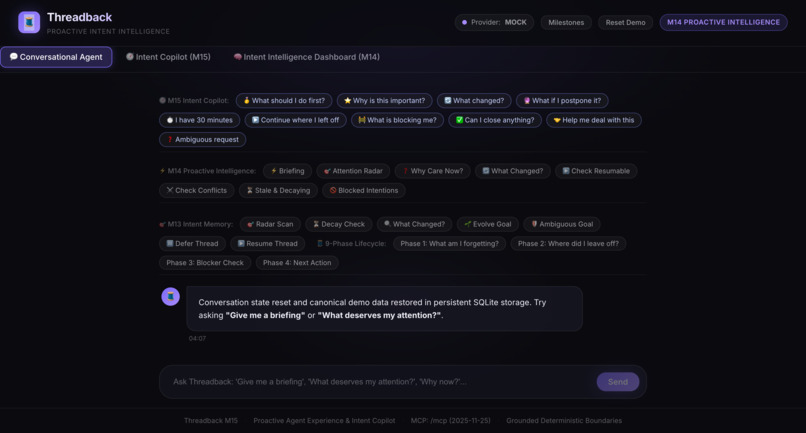Image resolution: width=806 pixels, height=433 pixels.
Task: Open the Attention Radar chip
Action: coord(353,171)
